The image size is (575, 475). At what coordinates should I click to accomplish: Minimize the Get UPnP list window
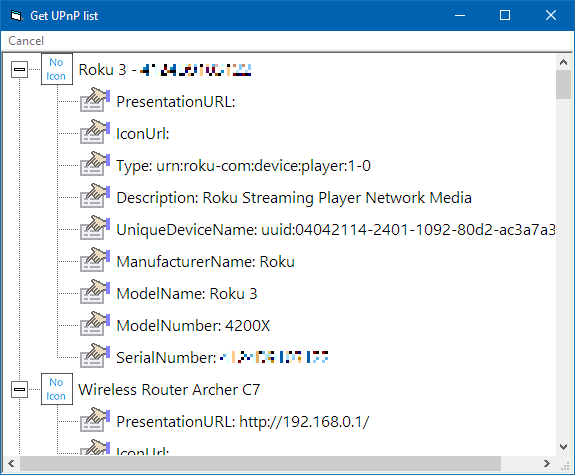(460, 15)
